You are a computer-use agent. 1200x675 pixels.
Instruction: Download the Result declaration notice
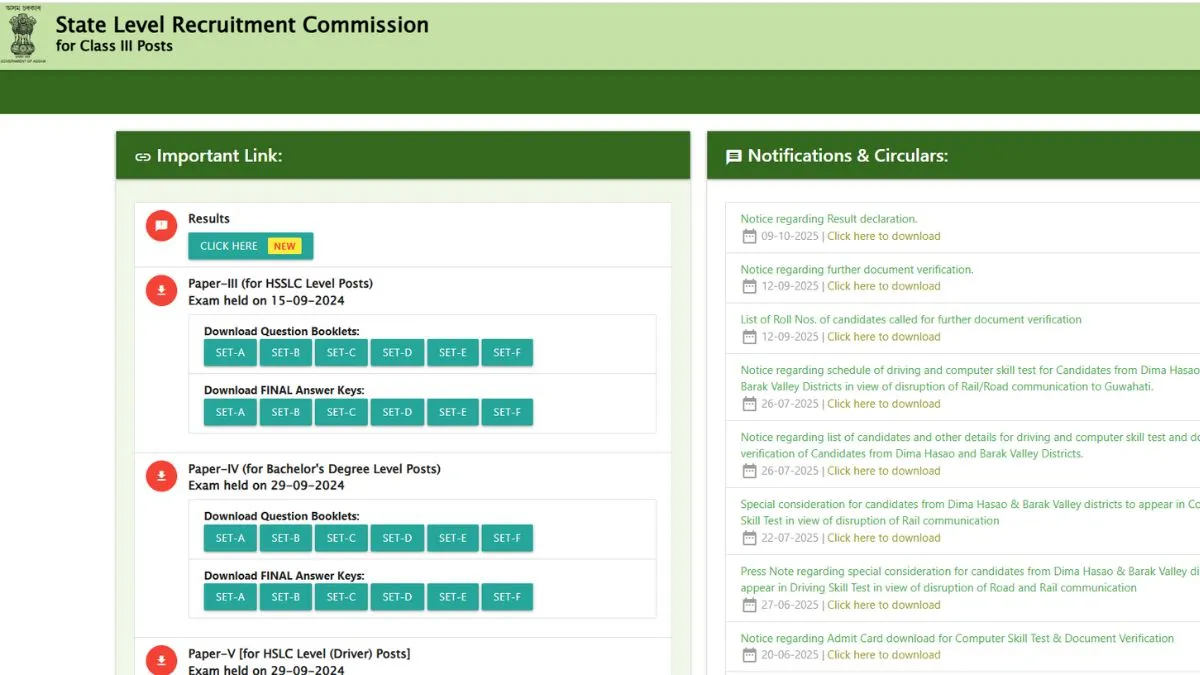point(884,236)
